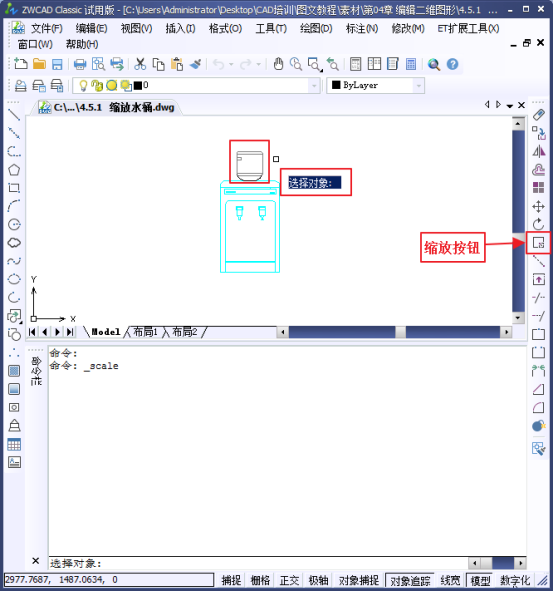The image size is (554, 591).
Task: Select the Trim tool
Action: [x=539, y=298]
